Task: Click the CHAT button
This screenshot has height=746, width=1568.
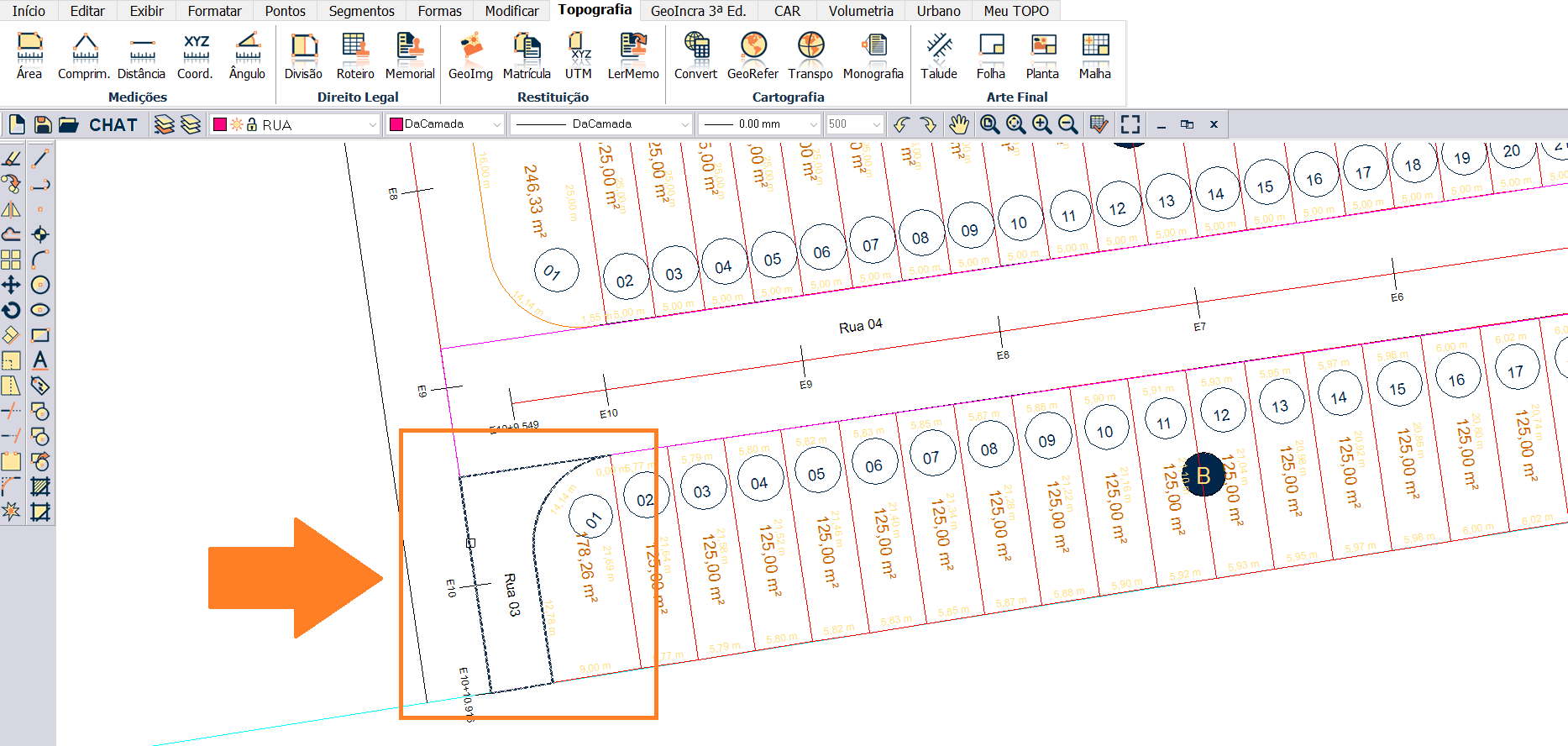Action: coord(113,125)
